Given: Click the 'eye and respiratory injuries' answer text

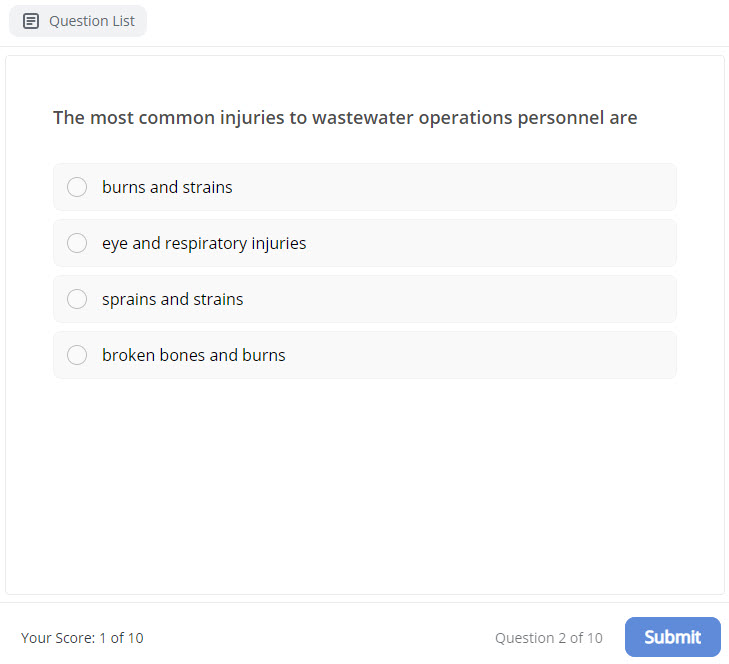Looking at the screenshot, I should pyautogui.click(x=204, y=243).
